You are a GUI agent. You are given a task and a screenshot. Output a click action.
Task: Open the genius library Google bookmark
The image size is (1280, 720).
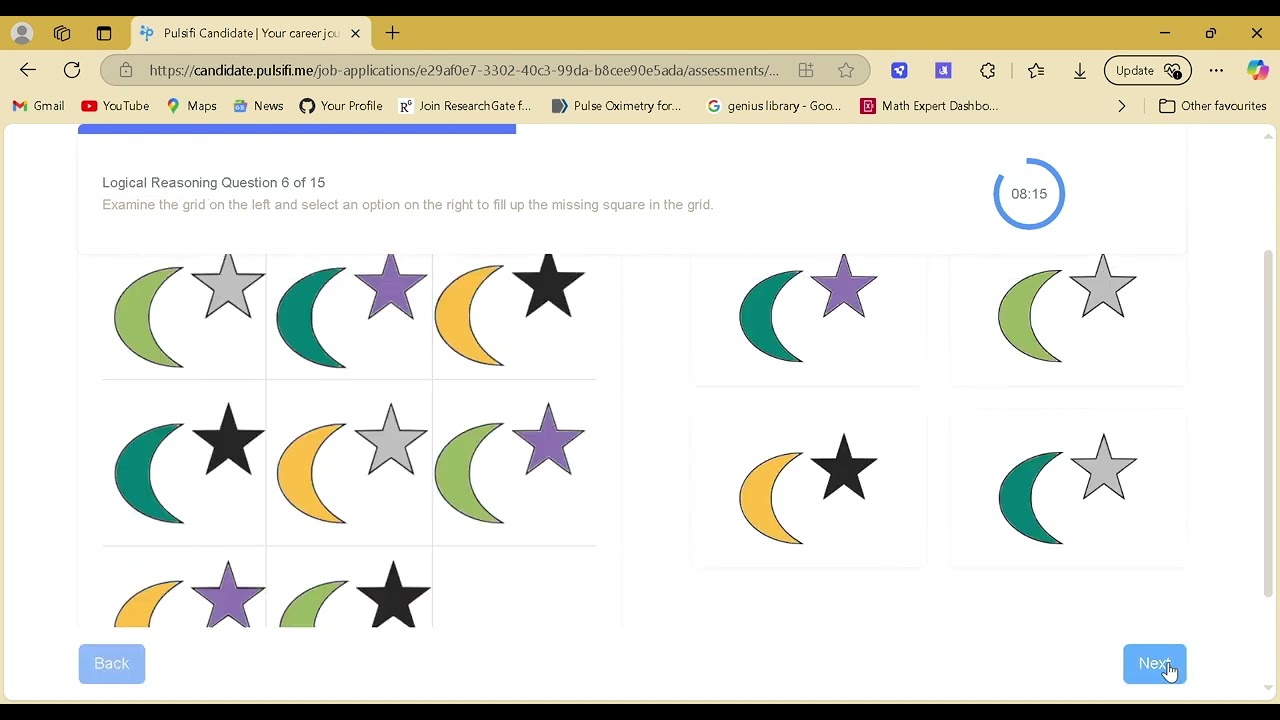pos(774,106)
